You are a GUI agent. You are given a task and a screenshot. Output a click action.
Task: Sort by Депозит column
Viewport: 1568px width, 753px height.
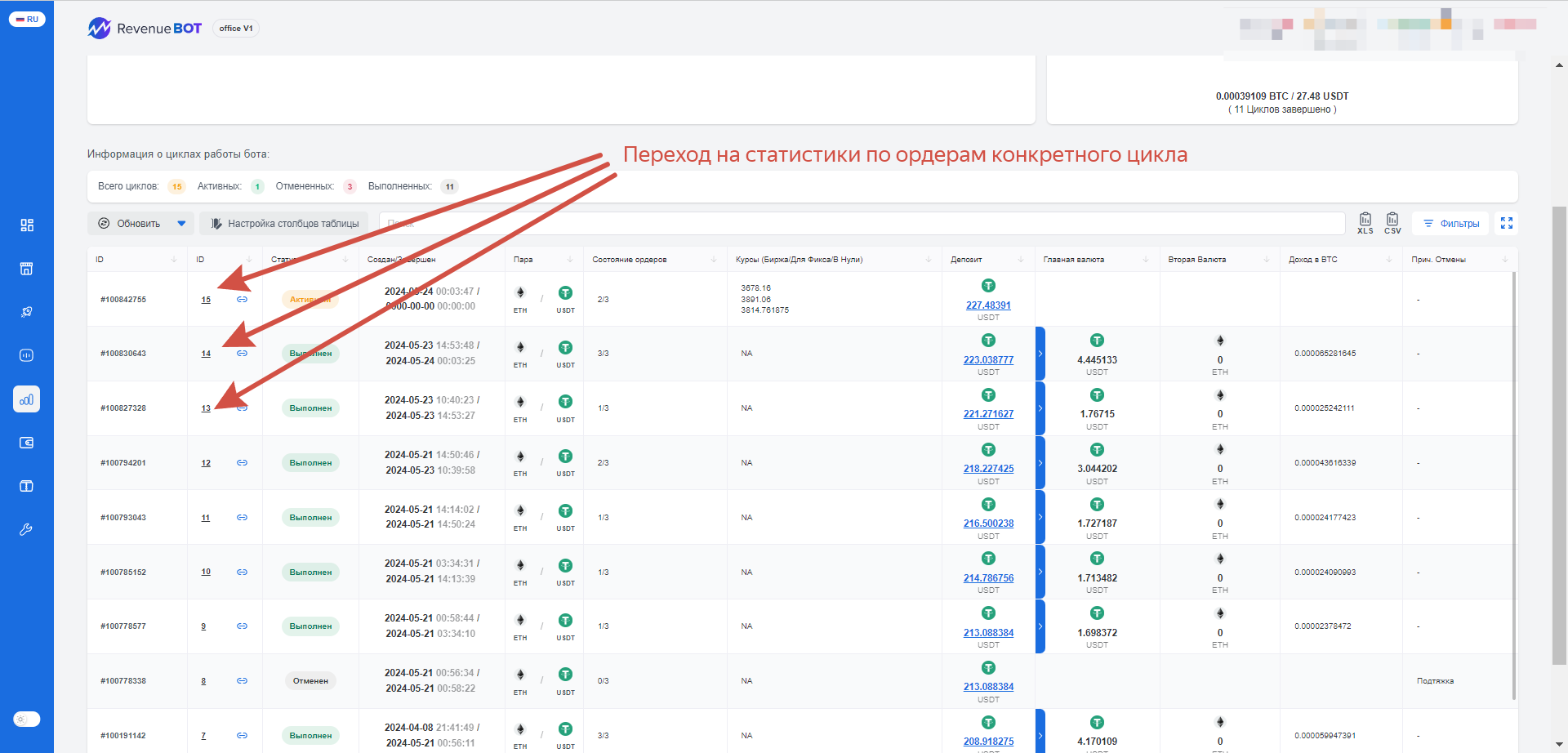click(x=988, y=260)
